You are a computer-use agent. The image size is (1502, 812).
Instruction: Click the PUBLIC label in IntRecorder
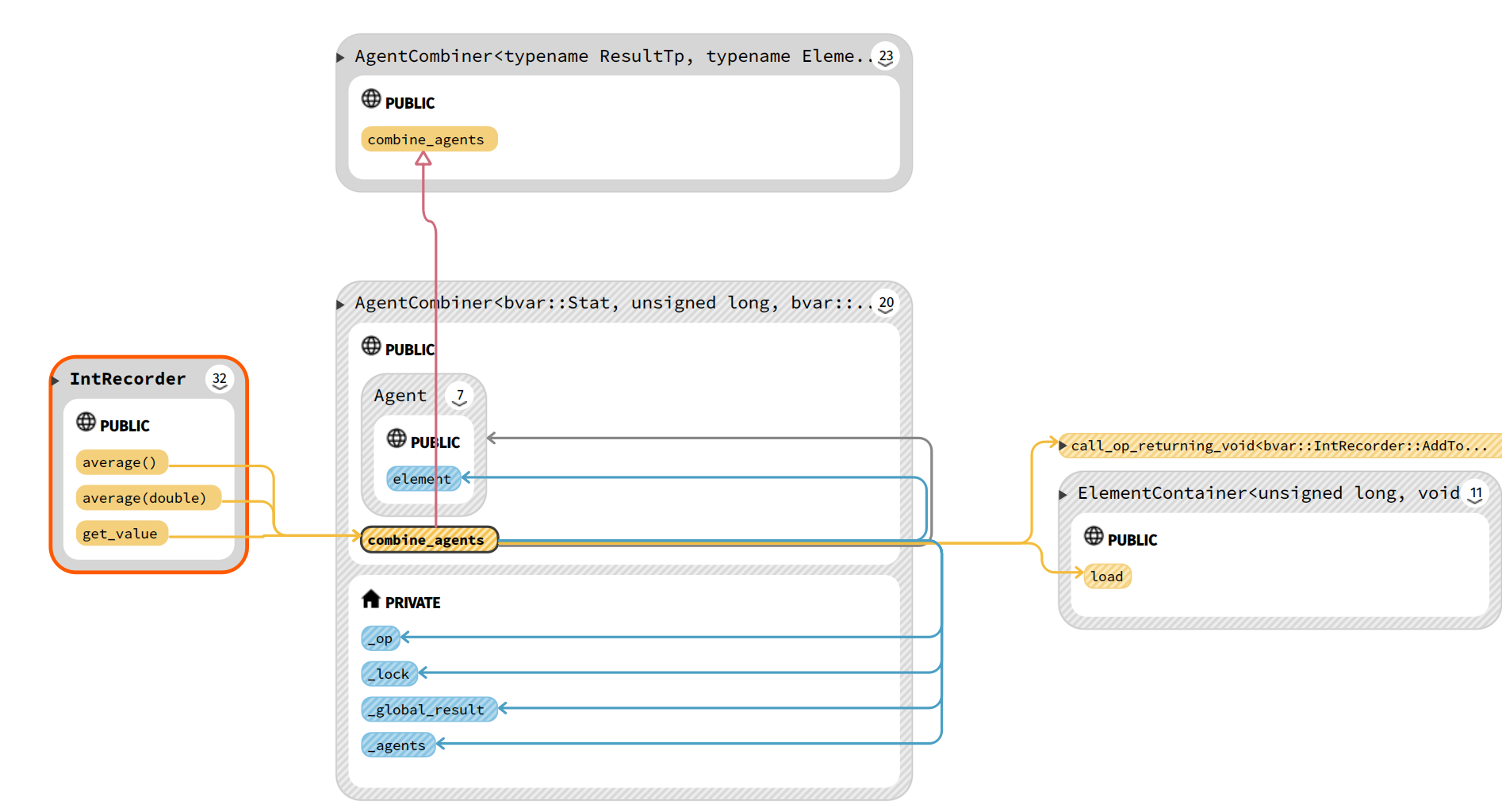(x=125, y=426)
